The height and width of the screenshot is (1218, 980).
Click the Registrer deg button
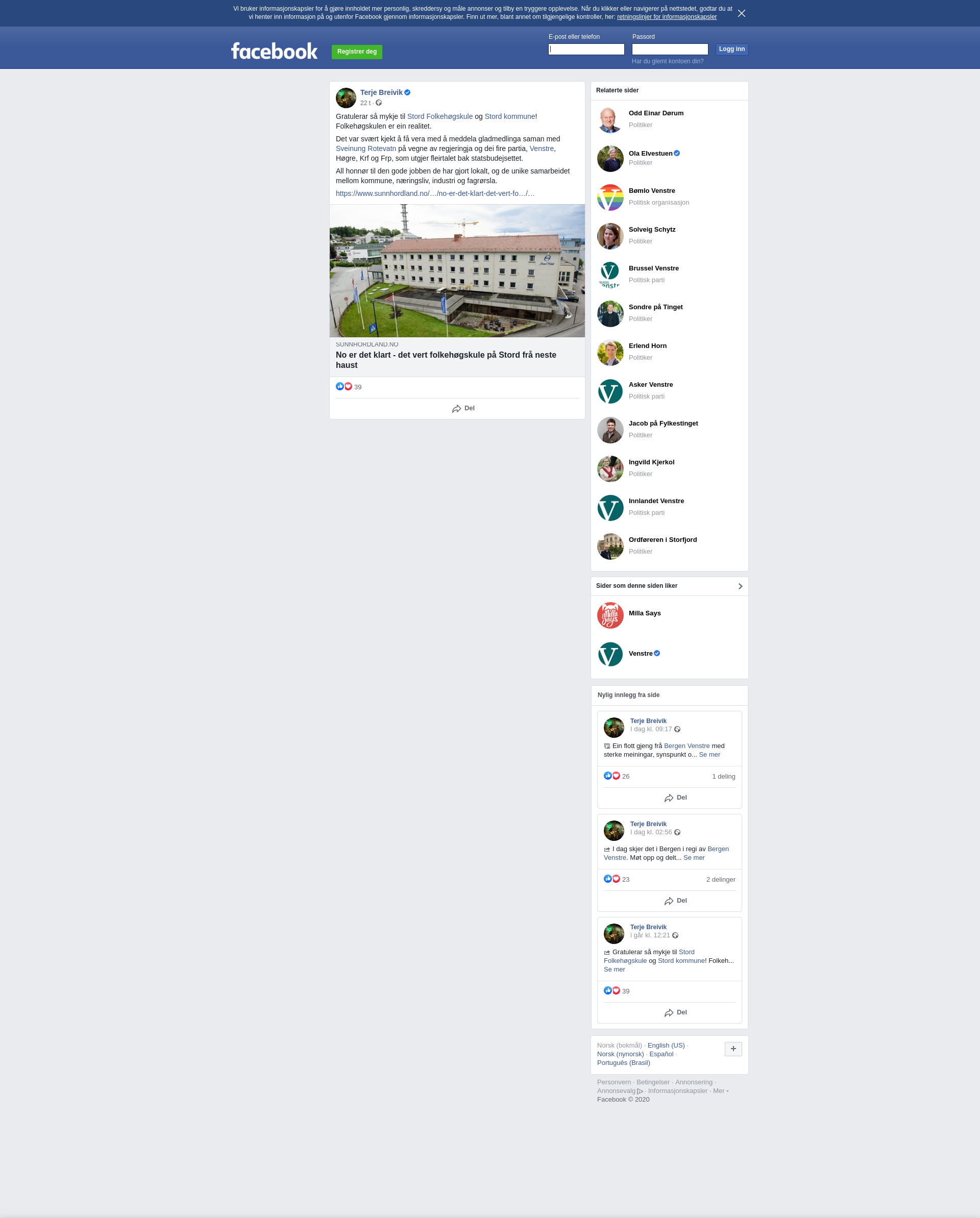pos(357,52)
